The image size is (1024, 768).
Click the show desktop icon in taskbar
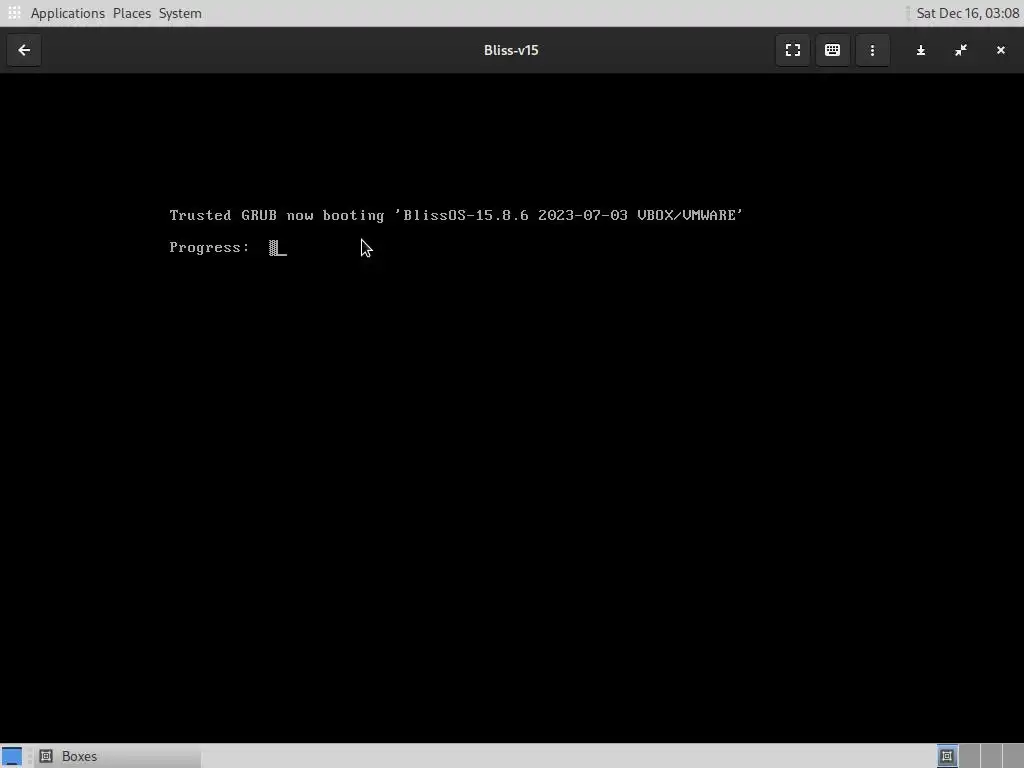[12, 756]
